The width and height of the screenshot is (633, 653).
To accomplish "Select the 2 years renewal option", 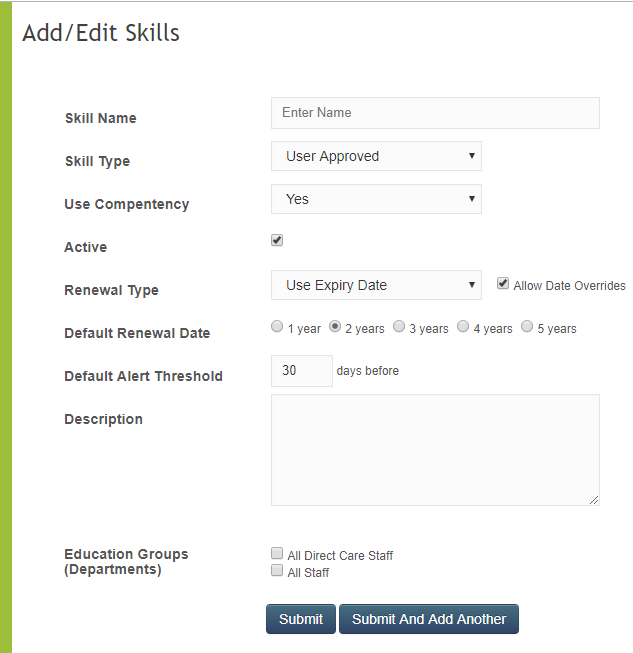I will 335,326.
